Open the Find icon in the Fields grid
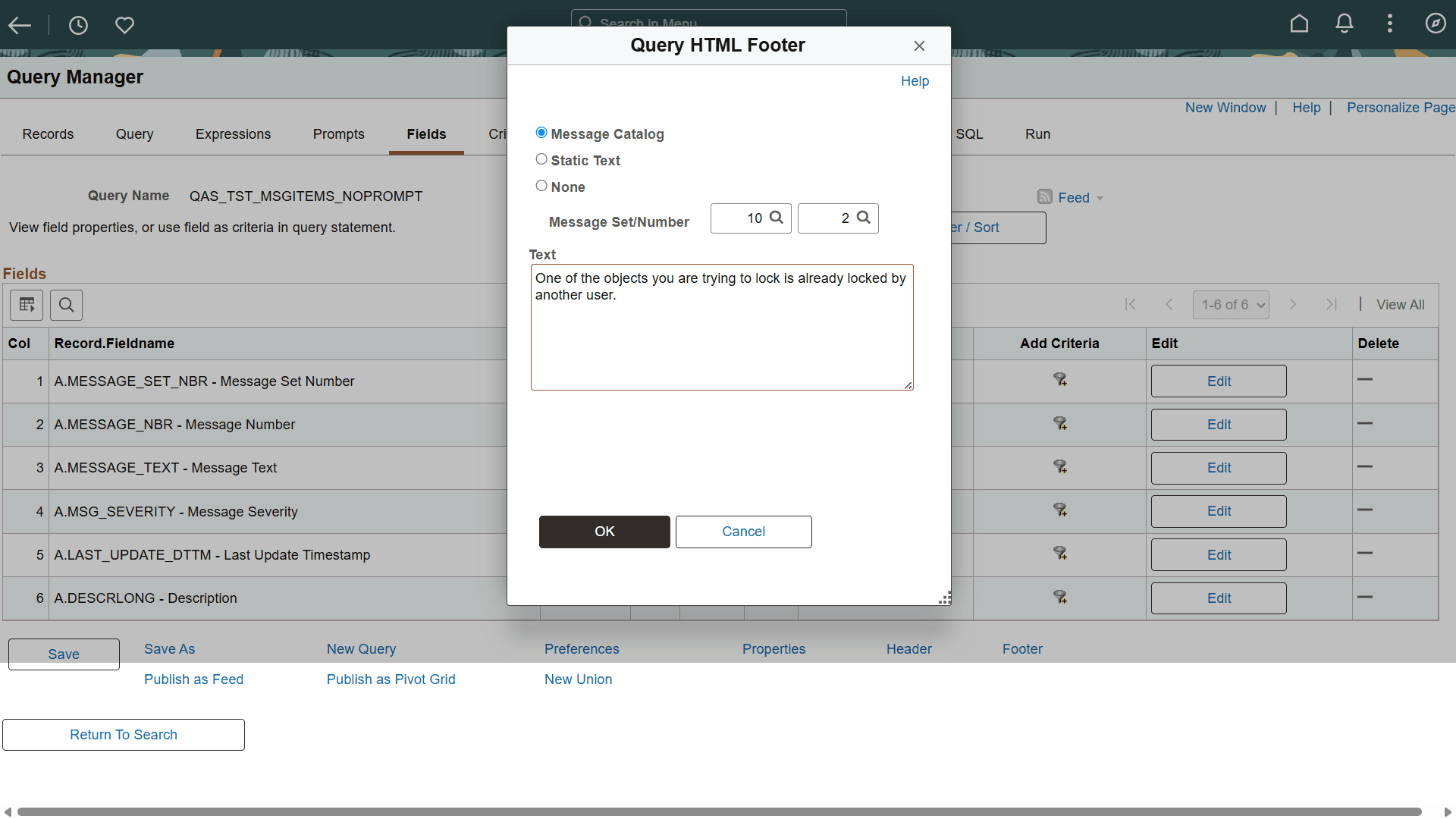Screen dimensions: 1456x819 tap(65, 305)
